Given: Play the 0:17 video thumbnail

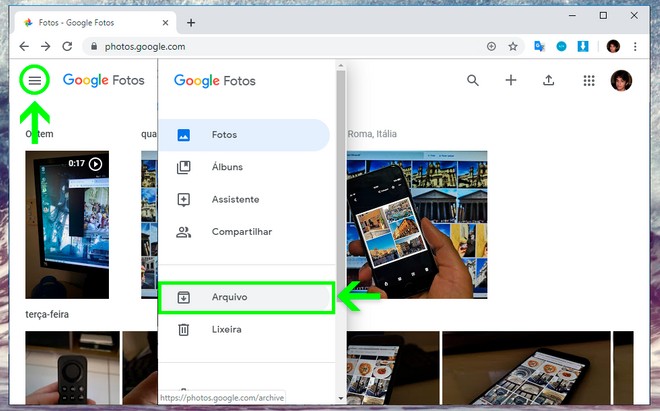Looking at the screenshot, I should [67, 224].
